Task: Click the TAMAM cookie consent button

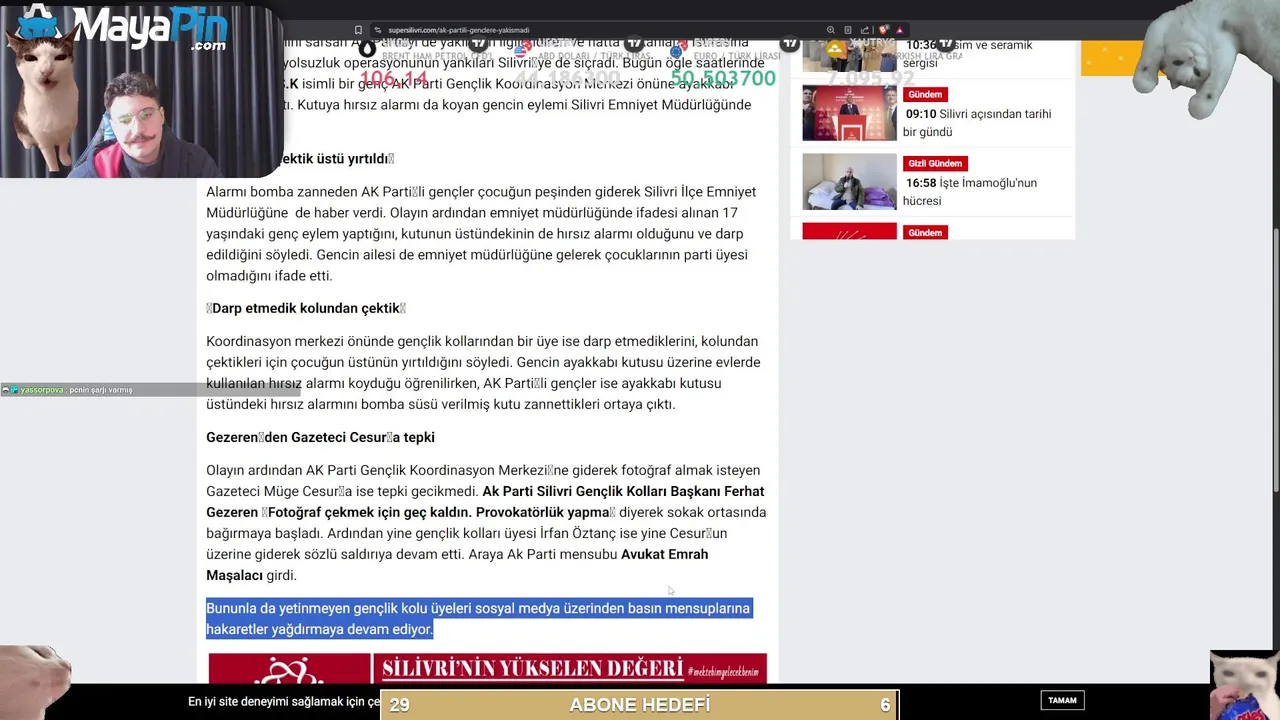Action: coord(1062,701)
